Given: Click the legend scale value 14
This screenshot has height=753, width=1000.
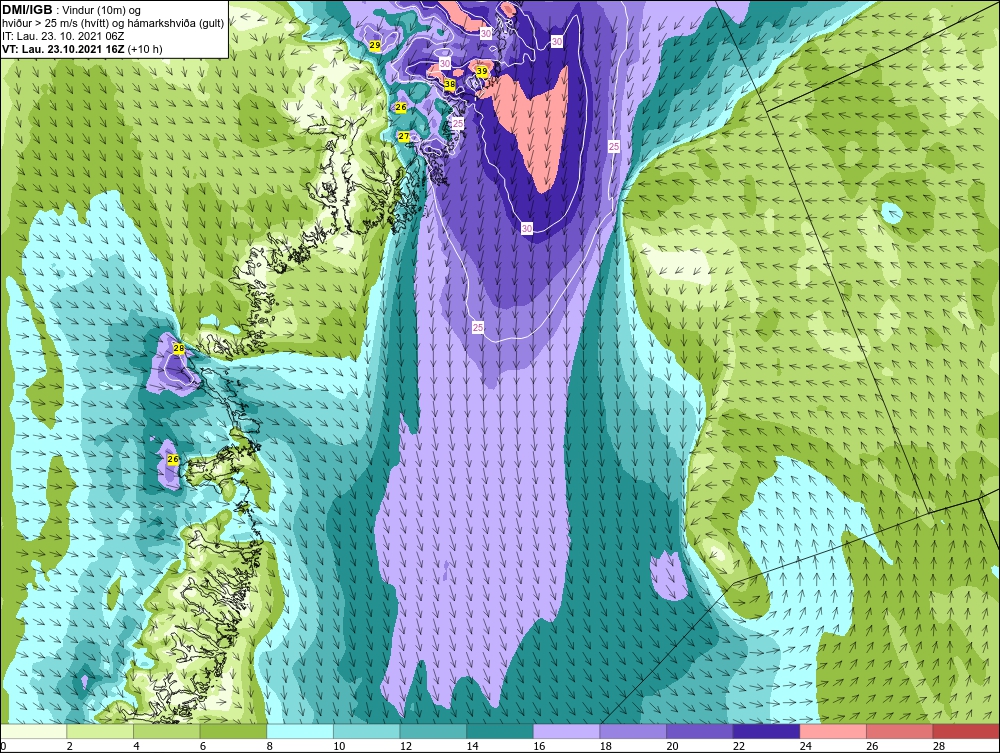Looking at the screenshot, I should point(472,746).
